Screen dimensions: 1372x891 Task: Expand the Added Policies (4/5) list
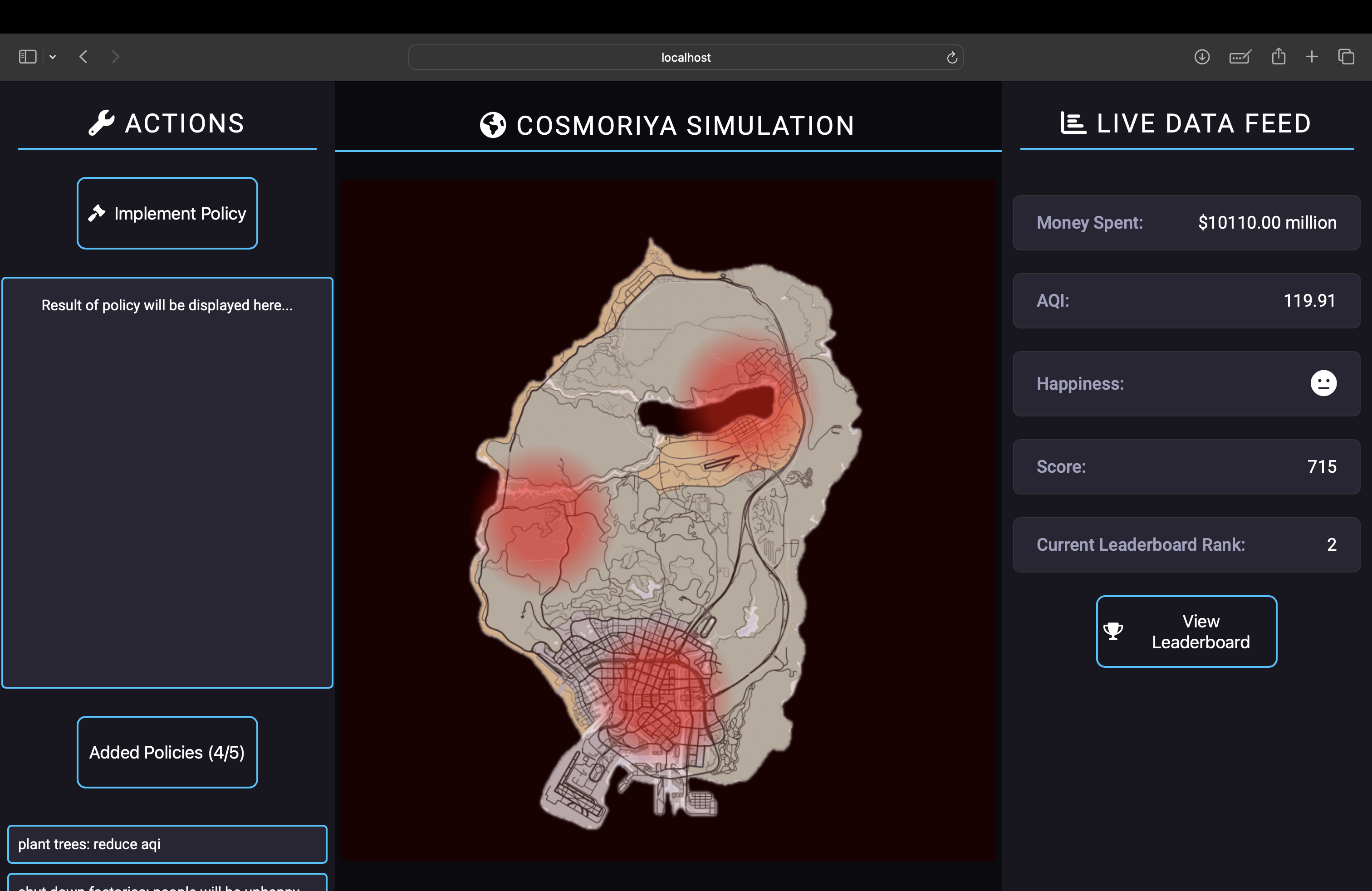coord(167,752)
